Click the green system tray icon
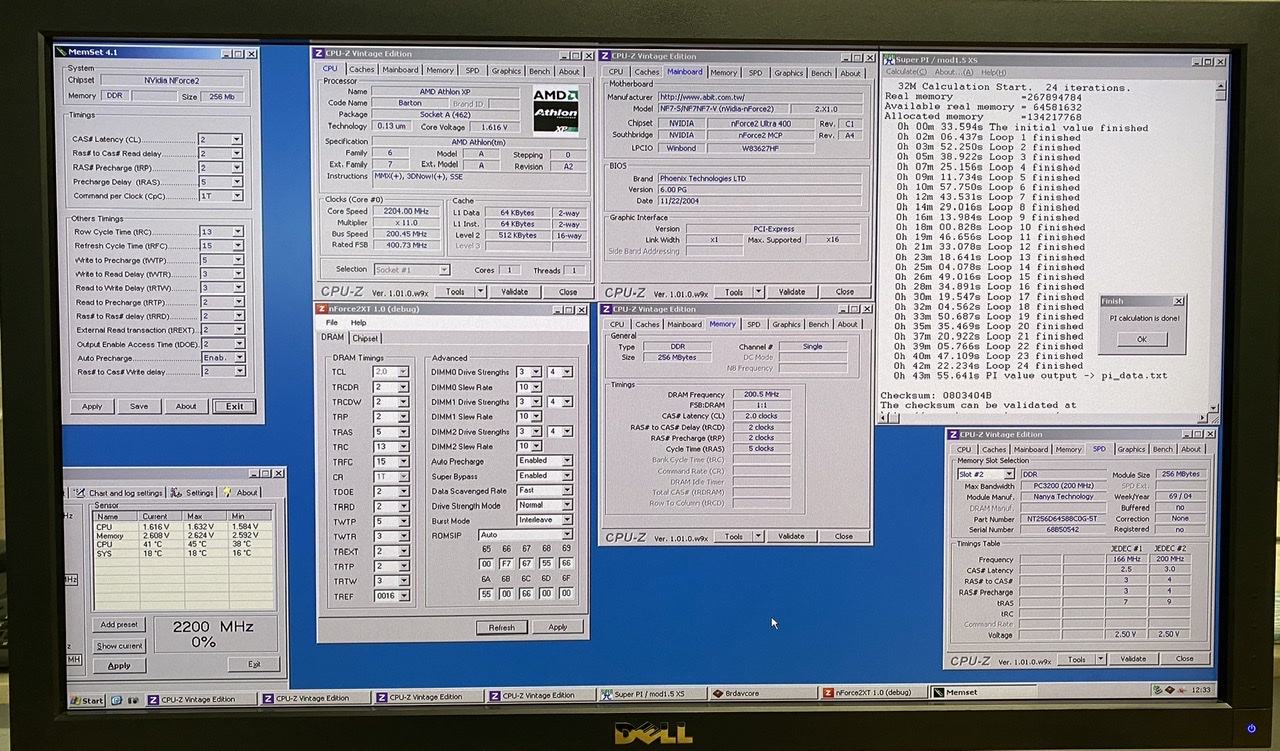Viewport: 1280px width, 751px height. (1158, 690)
